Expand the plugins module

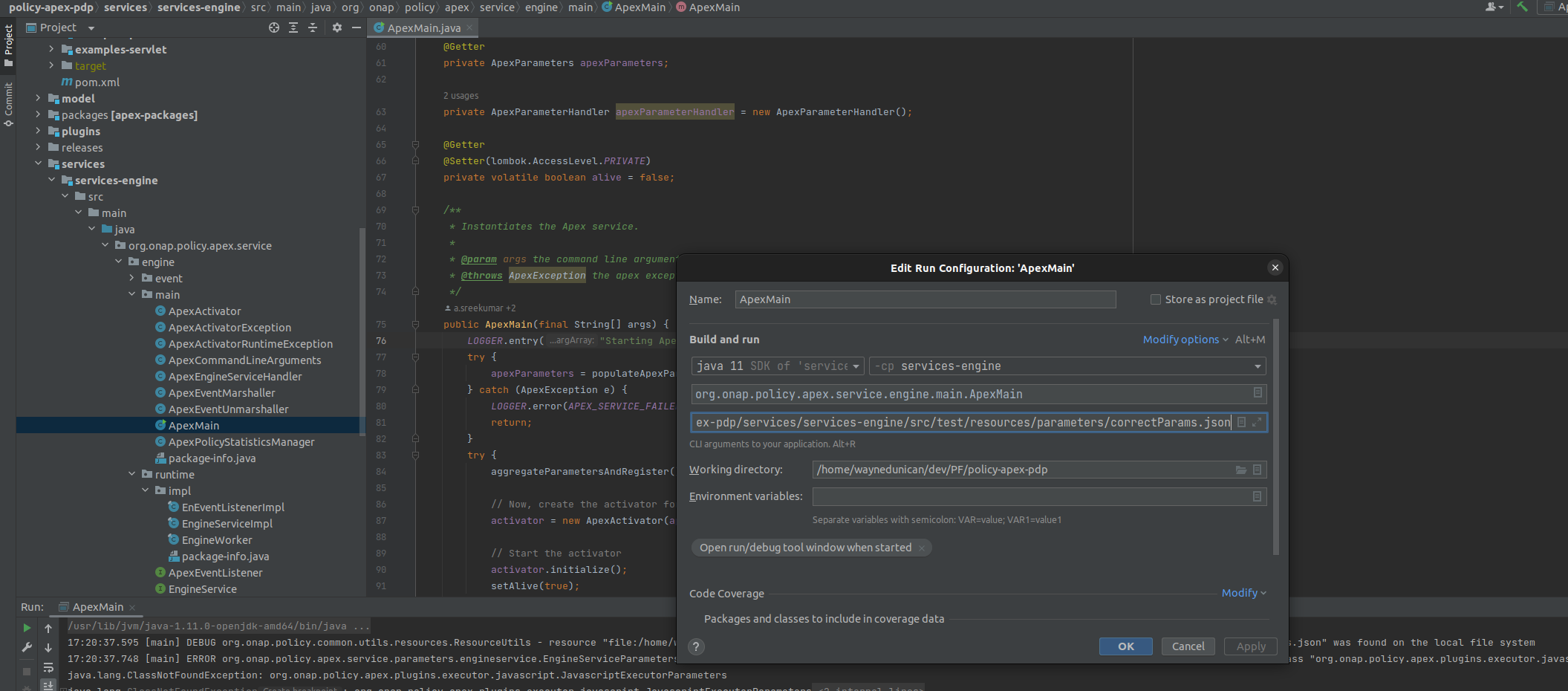pyautogui.click(x=38, y=131)
